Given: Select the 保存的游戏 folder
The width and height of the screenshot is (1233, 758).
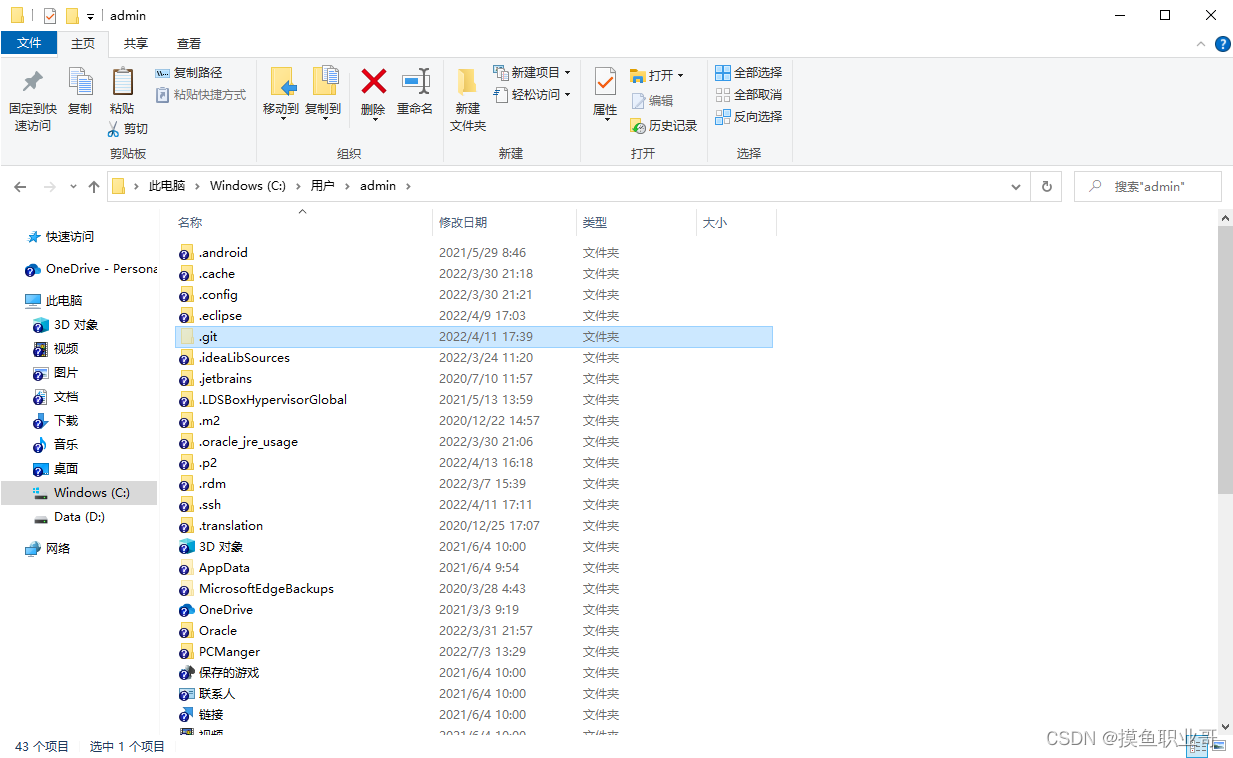Looking at the screenshot, I should (228, 673).
